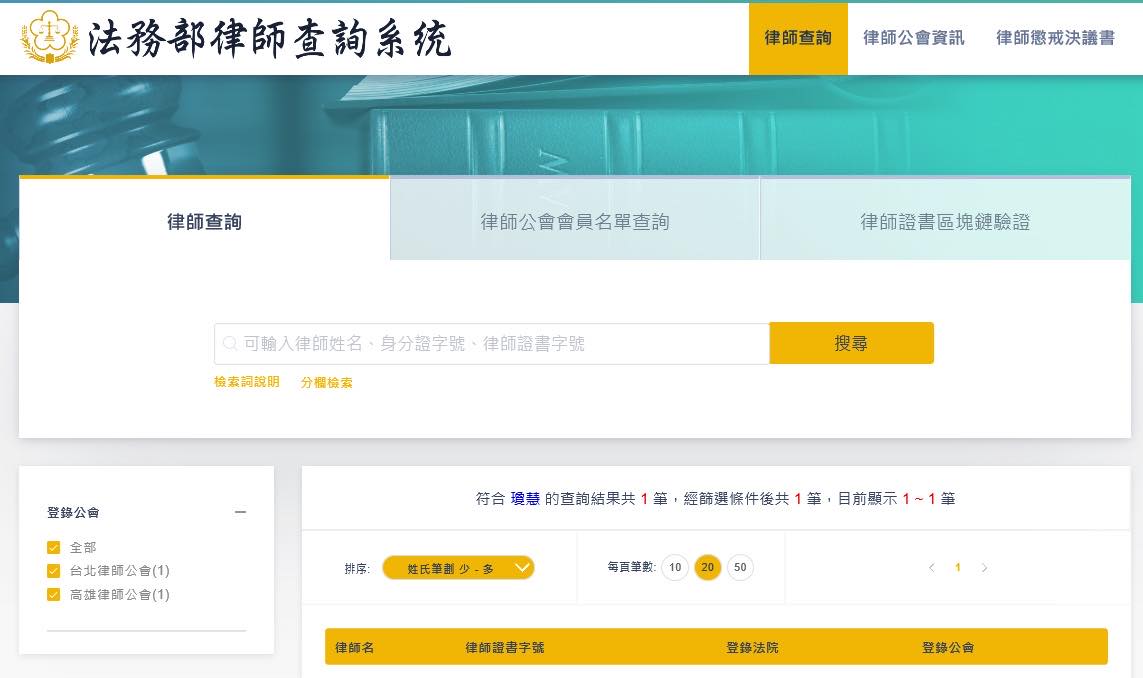
Task: Toggle the 台北律師公會 checkbox
Action: (53, 571)
